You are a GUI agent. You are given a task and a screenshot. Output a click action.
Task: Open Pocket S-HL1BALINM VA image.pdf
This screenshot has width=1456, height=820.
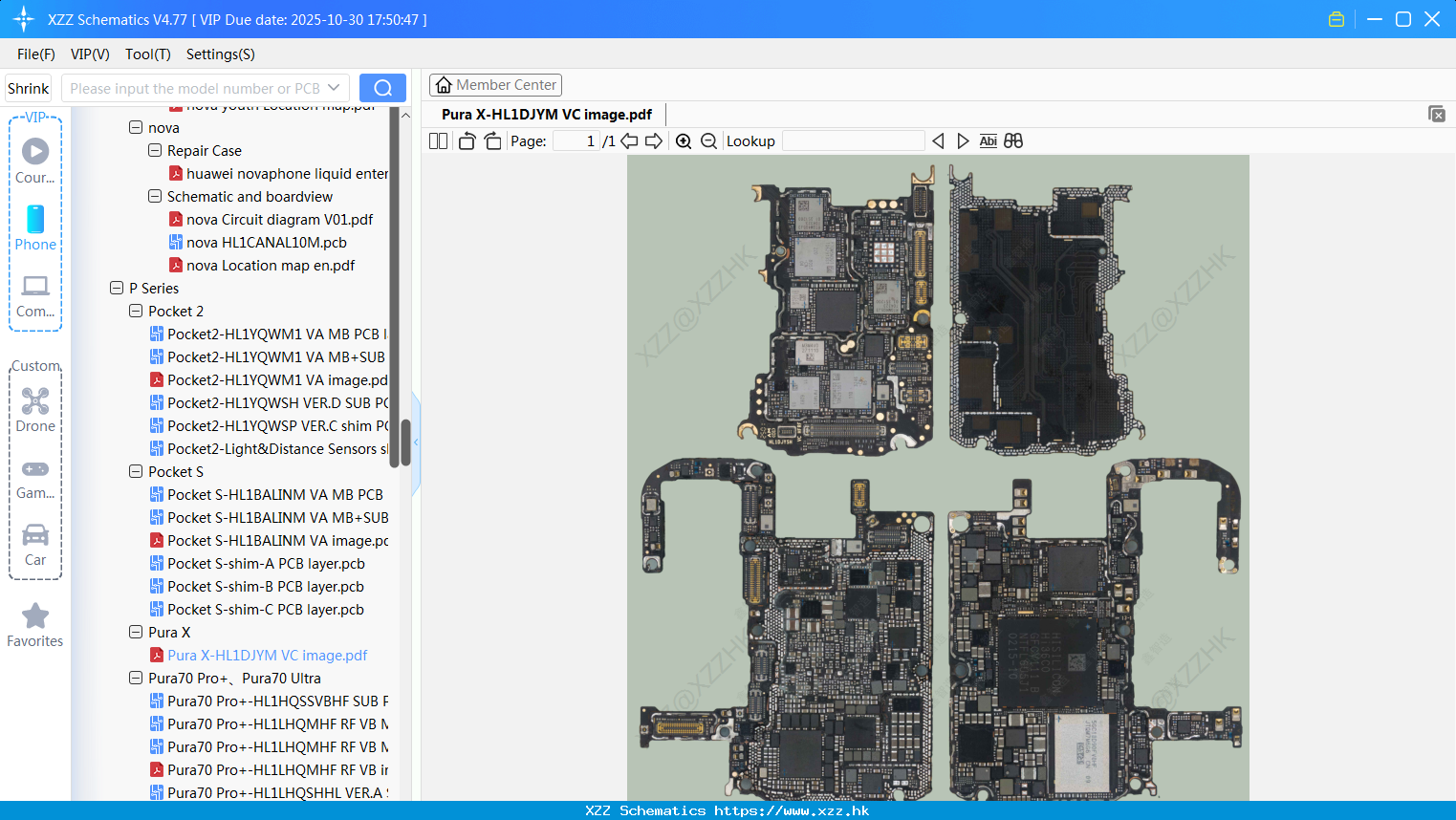click(269, 540)
